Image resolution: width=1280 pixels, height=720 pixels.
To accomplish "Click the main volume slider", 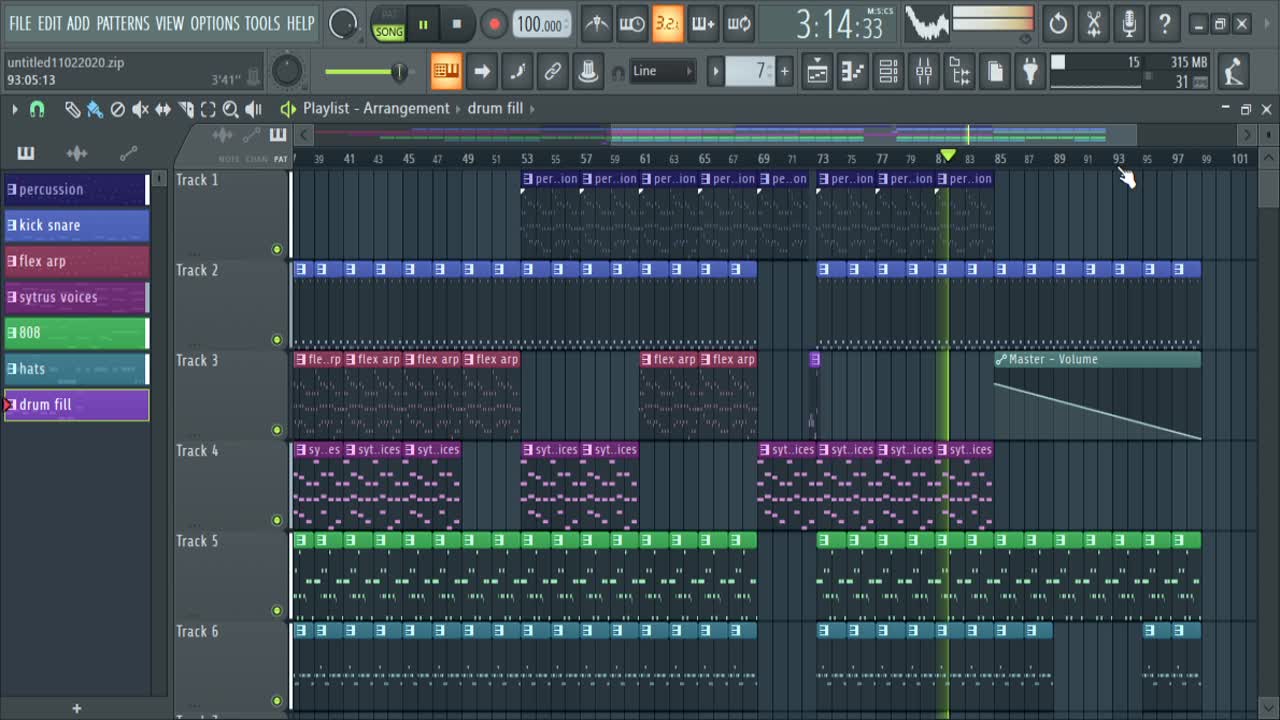I will click(x=367, y=71).
